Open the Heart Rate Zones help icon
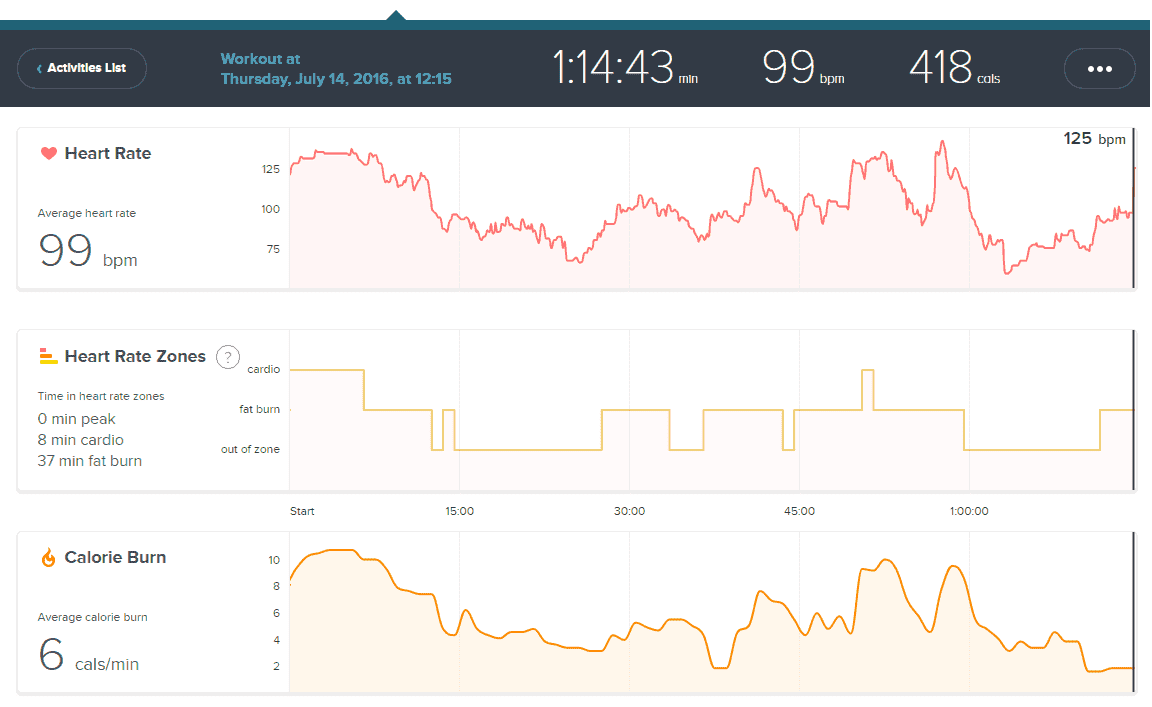The image size is (1152, 707). tap(228, 356)
